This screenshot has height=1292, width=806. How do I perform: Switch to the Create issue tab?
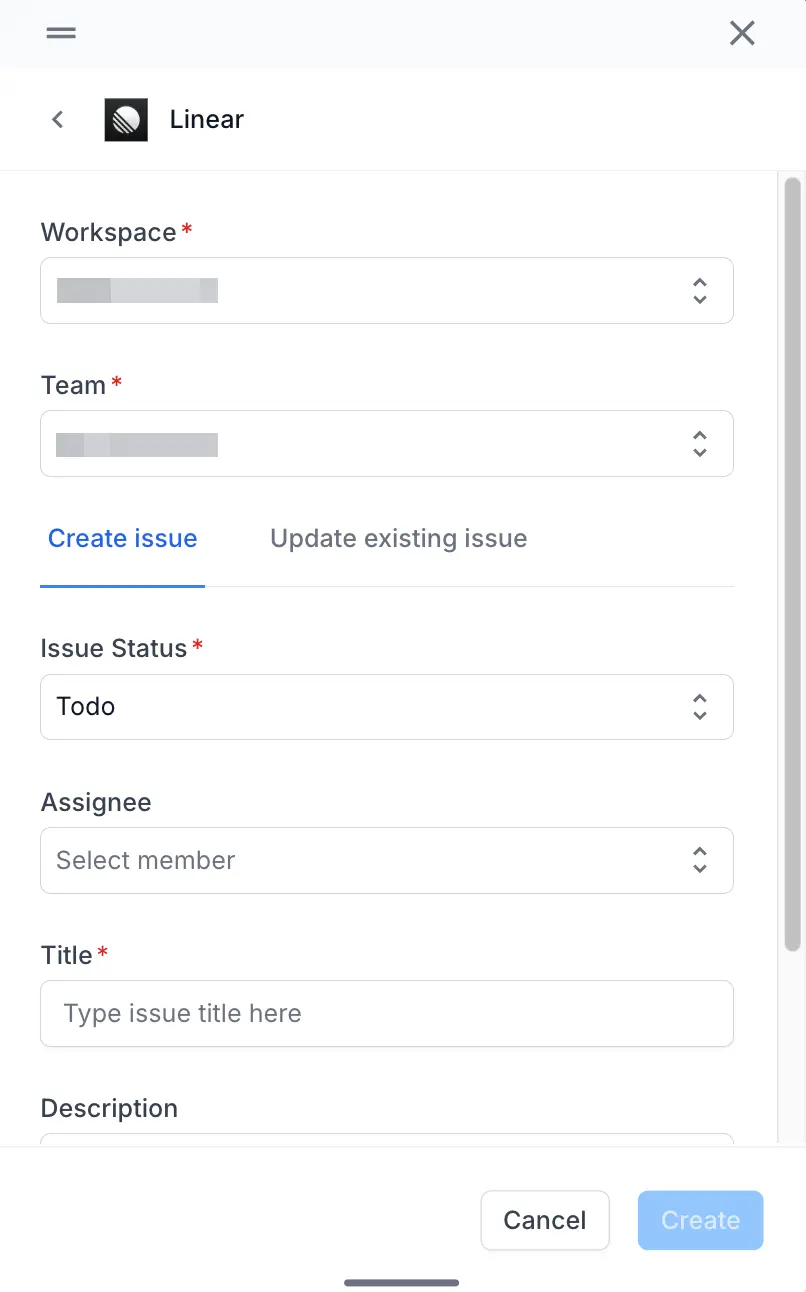tap(123, 539)
